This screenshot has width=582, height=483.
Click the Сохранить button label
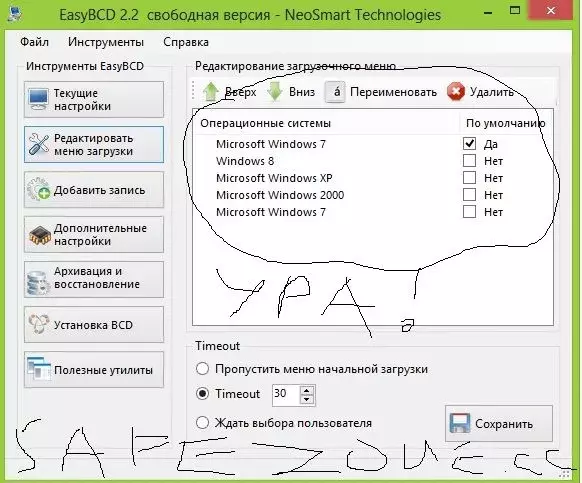pyautogui.click(x=504, y=424)
